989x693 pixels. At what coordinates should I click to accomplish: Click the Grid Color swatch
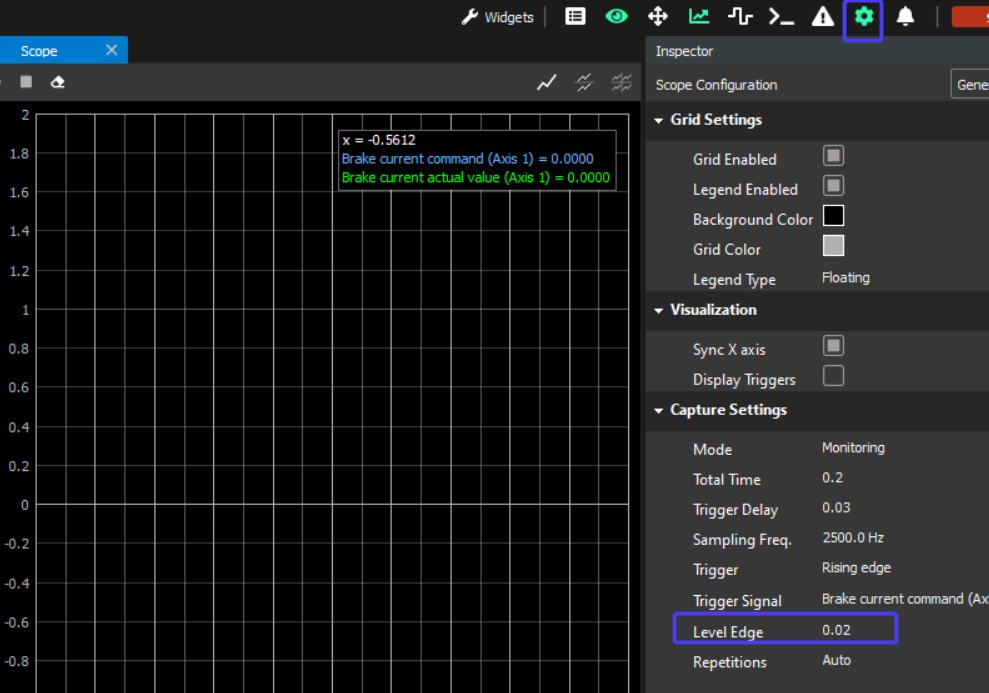click(833, 246)
